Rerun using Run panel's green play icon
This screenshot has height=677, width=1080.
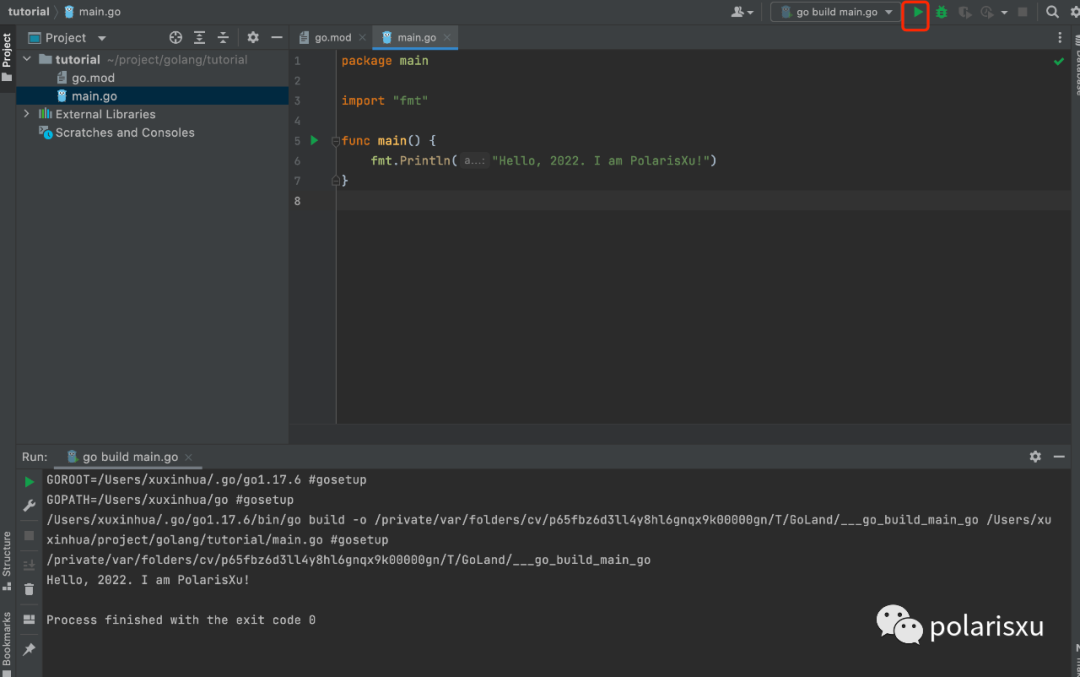pos(29,482)
